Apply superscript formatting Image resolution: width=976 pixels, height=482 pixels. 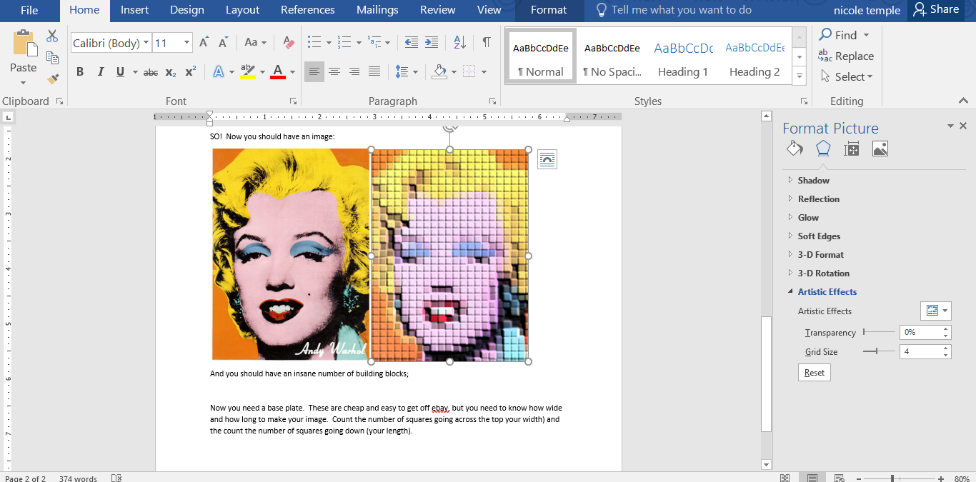coord(190,72)
